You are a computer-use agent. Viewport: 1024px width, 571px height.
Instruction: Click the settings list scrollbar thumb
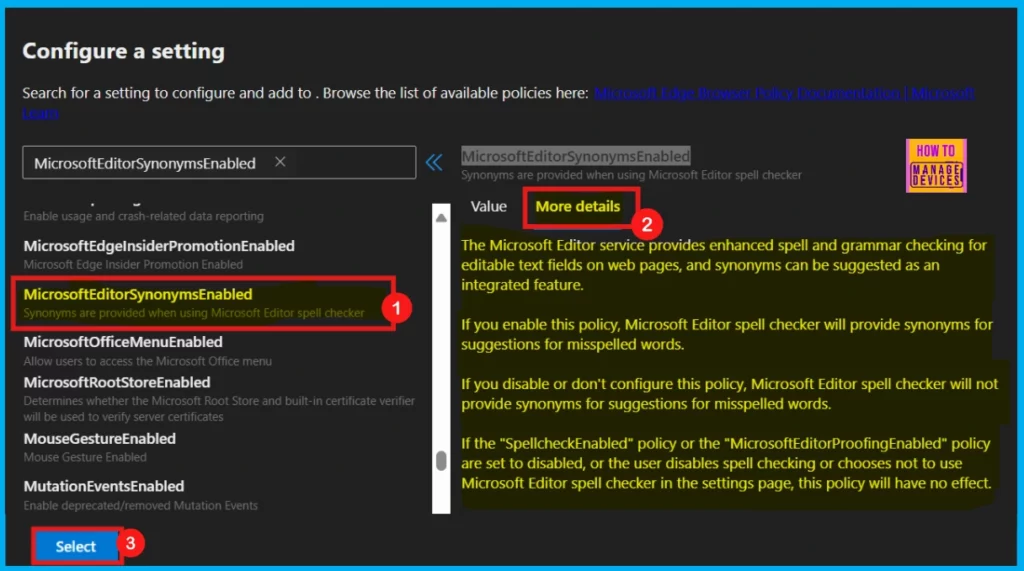(x=441, y=461)
